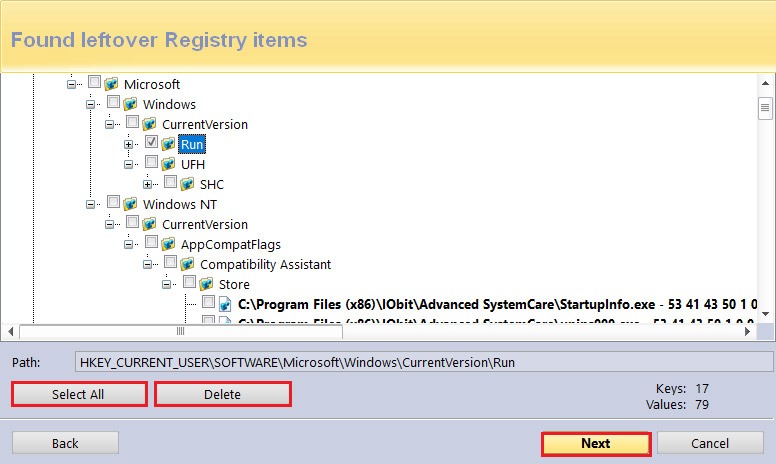776x464 pixels.
Task: Click the horizontal scrollbar right arrow
Action: [x=748, y=331]
